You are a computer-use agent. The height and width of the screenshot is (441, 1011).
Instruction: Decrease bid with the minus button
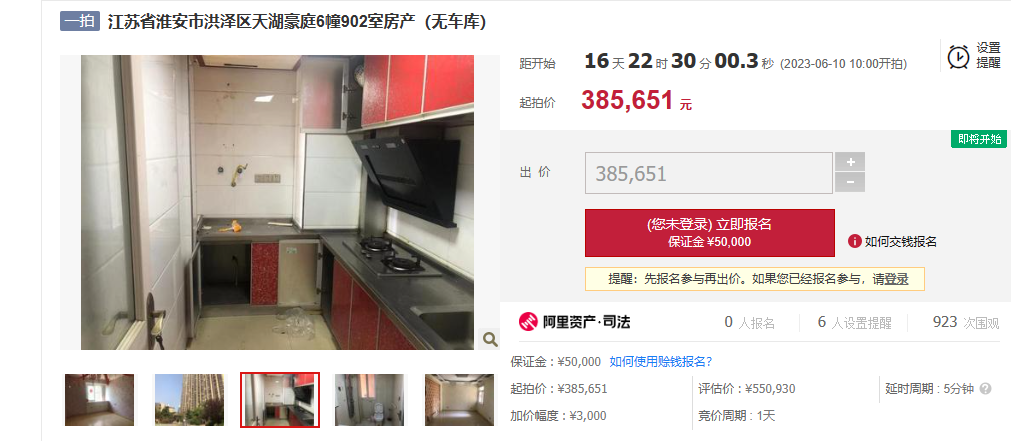[x=850, y=182]
